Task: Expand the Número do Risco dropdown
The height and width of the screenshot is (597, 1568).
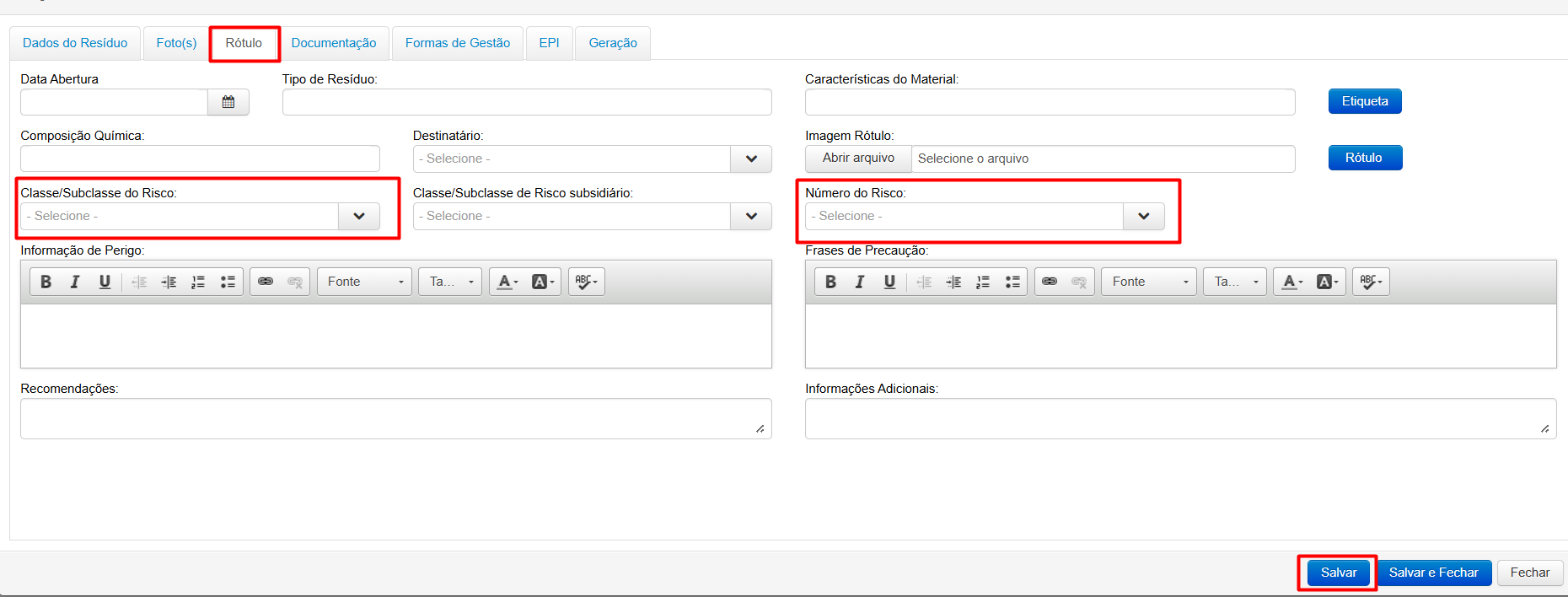Action: click(x=1143, y=216)
